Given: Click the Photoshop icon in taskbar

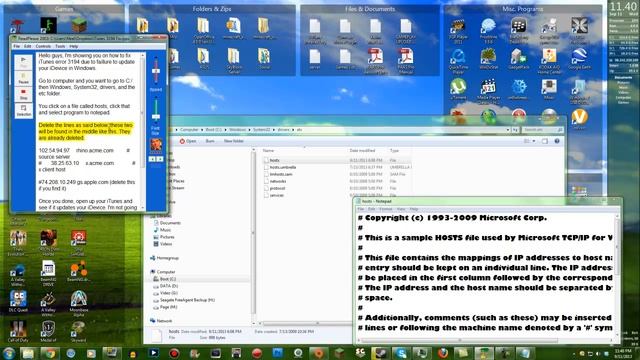Looking at the screenshot, I should tap(278, 353).
